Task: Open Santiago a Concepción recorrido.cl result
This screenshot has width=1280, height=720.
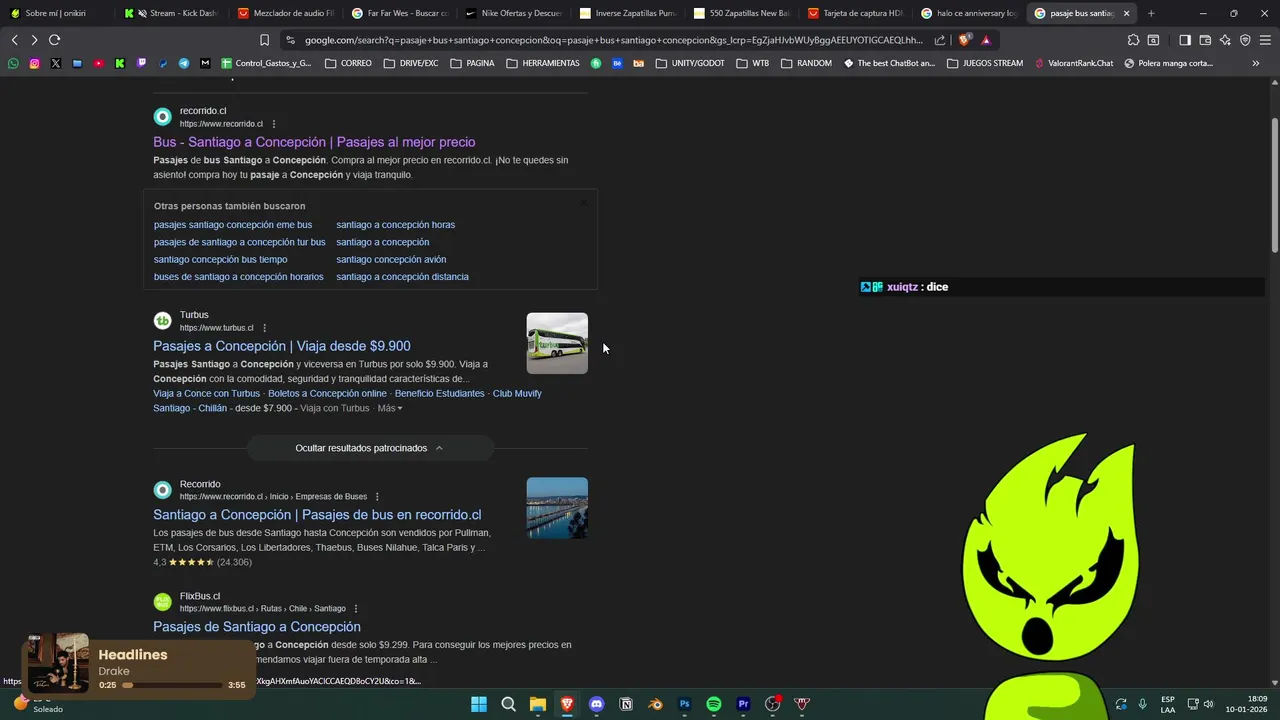Action: pyautogui.click(x=317, y=515)
